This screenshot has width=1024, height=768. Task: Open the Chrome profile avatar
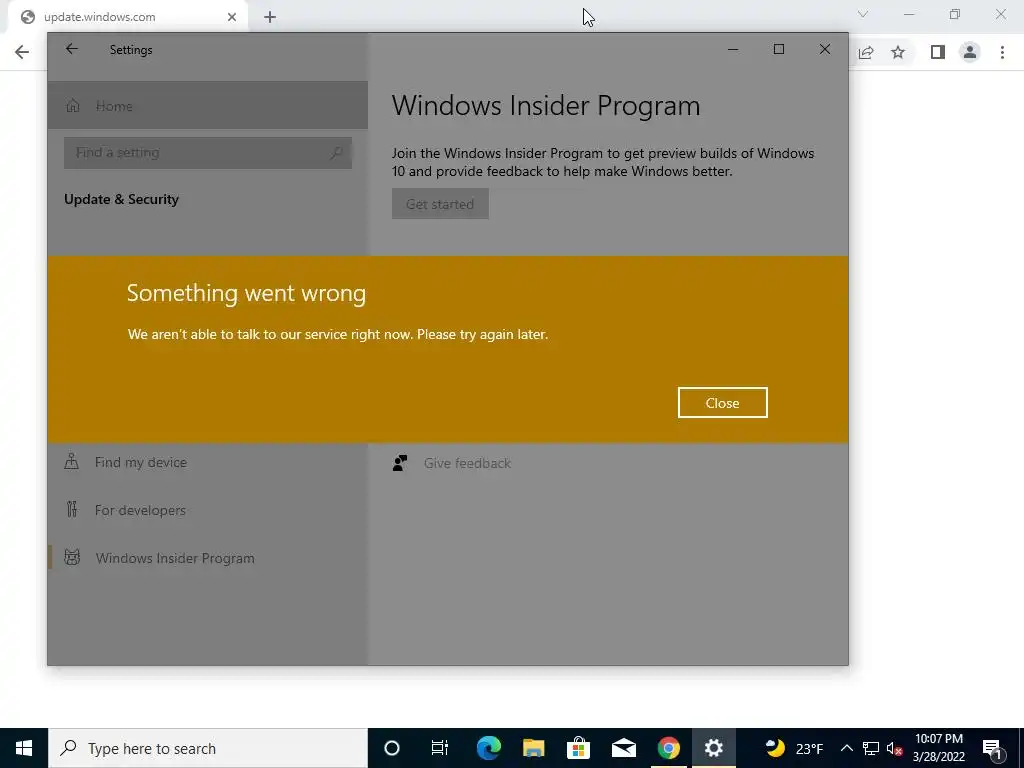click(x=970, y=52)
